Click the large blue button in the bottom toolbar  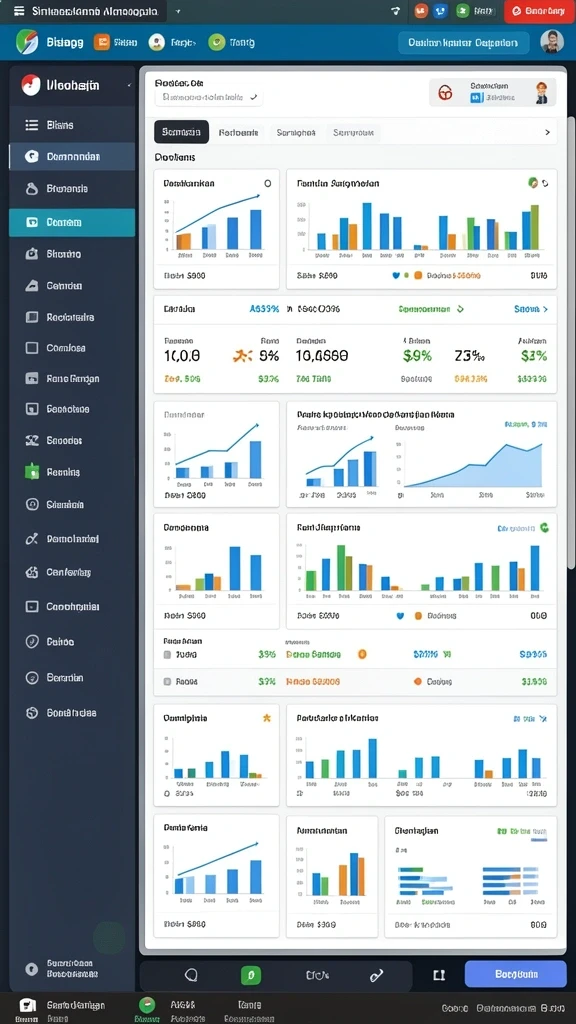[x=516, y=974]
